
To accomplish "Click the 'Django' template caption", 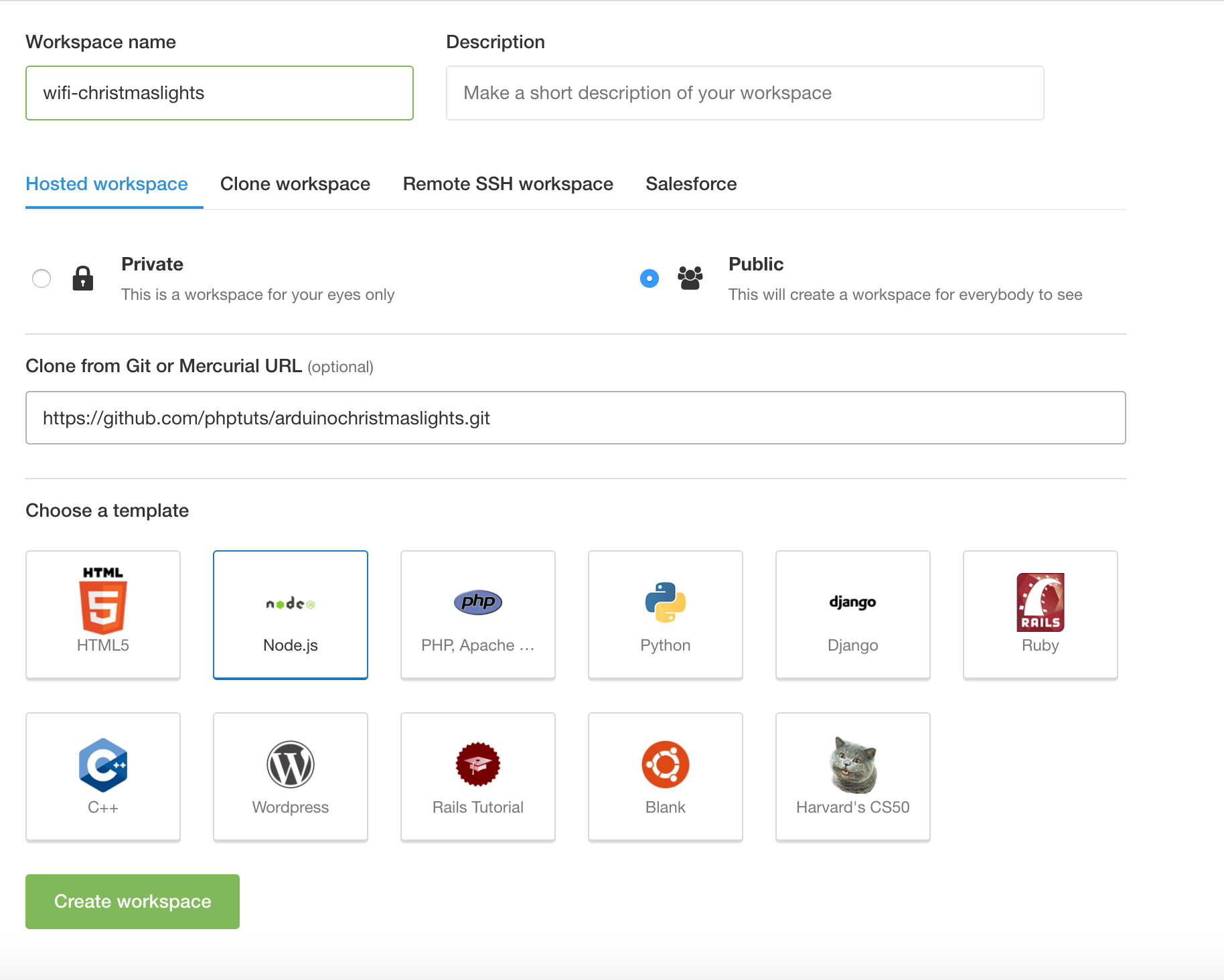I will (853, 645).
